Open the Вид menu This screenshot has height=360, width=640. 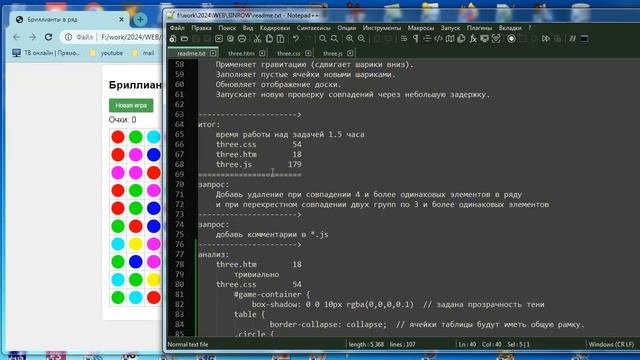point(248,28)
